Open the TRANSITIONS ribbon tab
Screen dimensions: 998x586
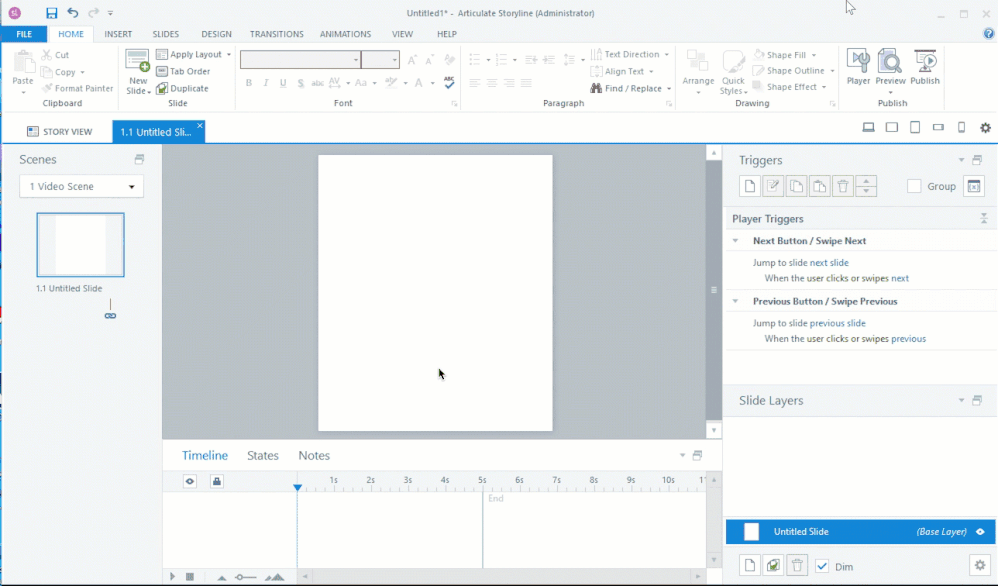[276, 34]
